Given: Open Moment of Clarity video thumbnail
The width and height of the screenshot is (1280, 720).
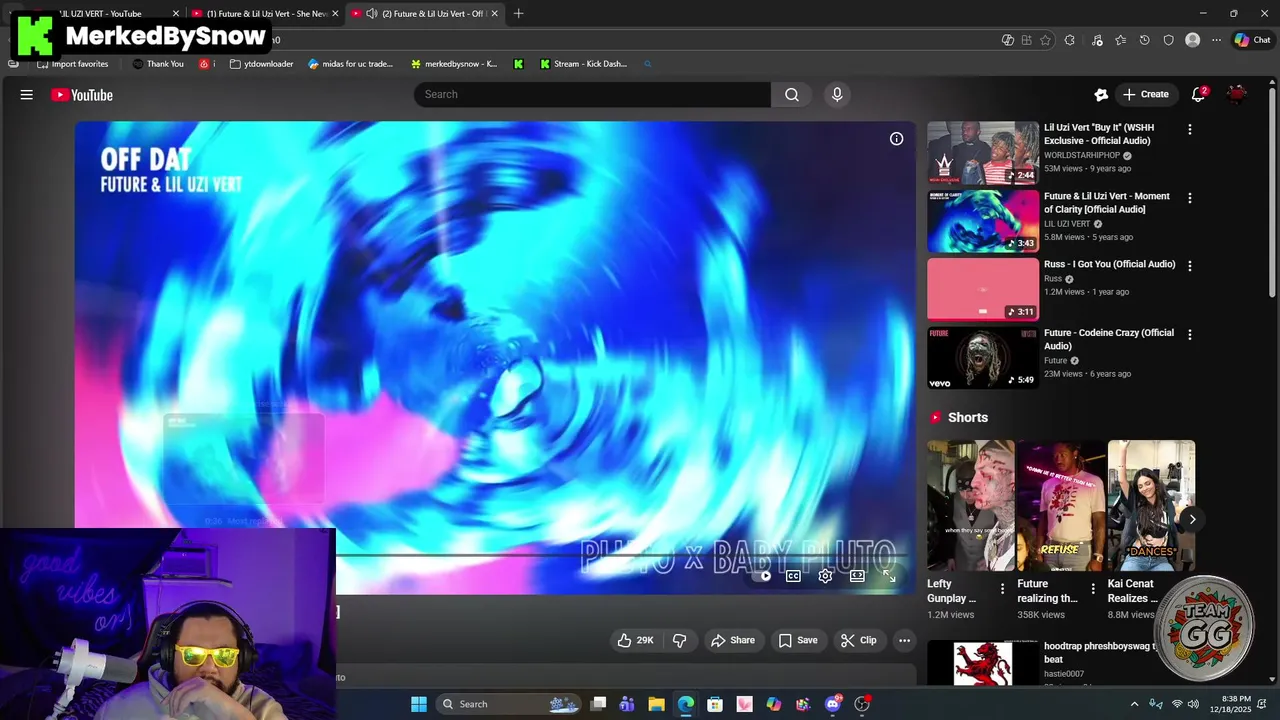Looking at the screenshot, I should point(983,222).
